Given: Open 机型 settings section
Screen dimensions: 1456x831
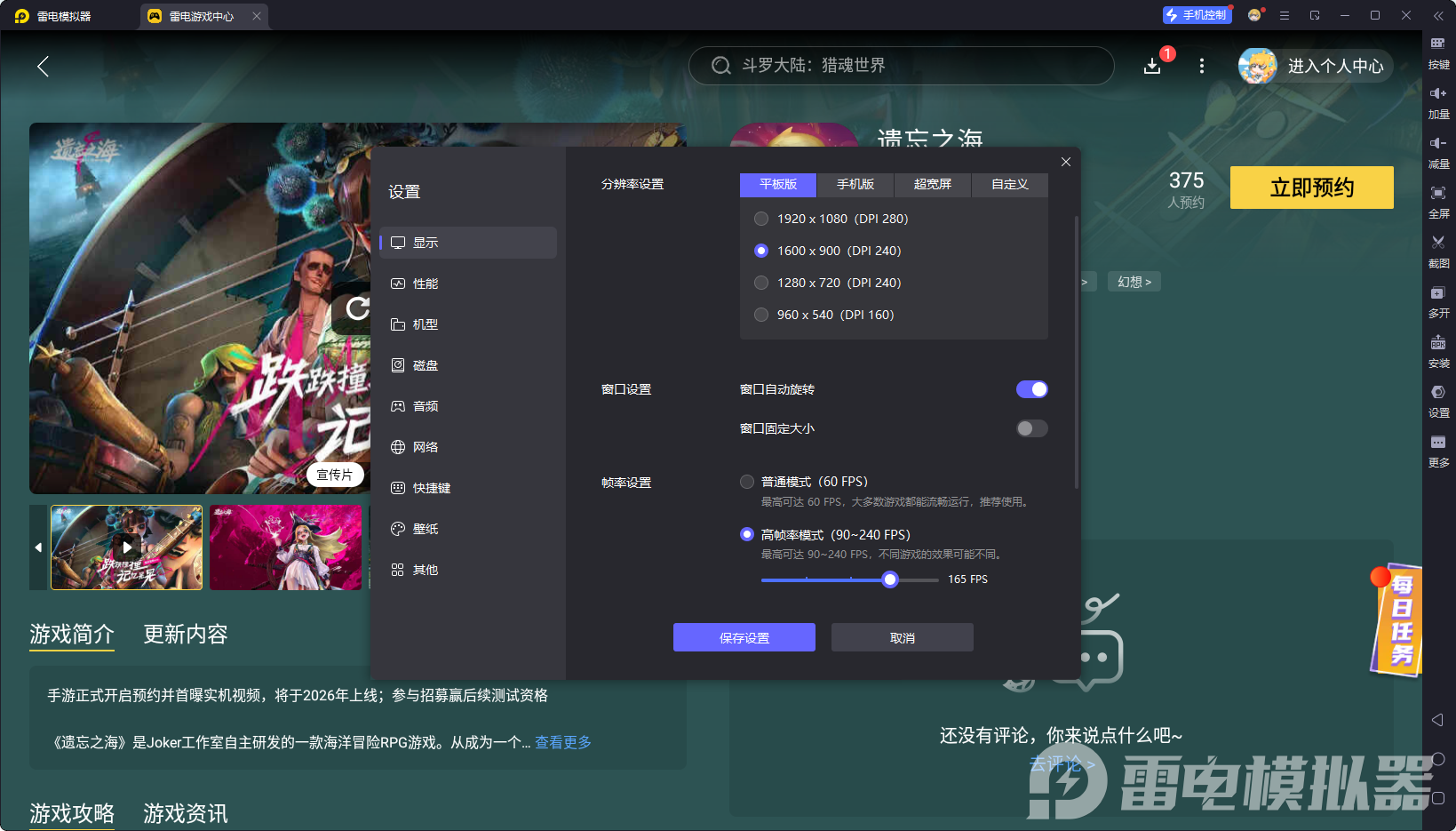Looking at the screenshot, I should click(468, 324).
